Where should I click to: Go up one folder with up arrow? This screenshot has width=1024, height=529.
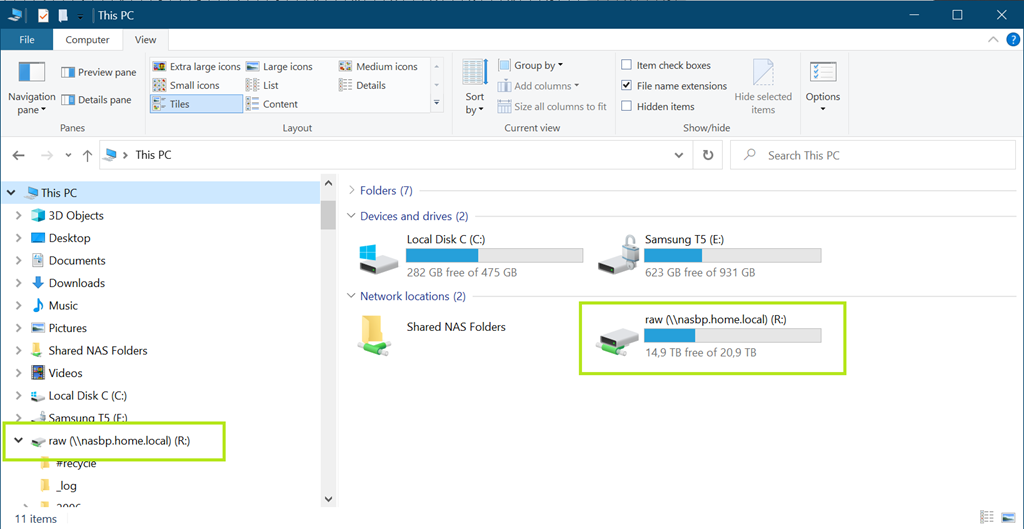tap(88, 155)
